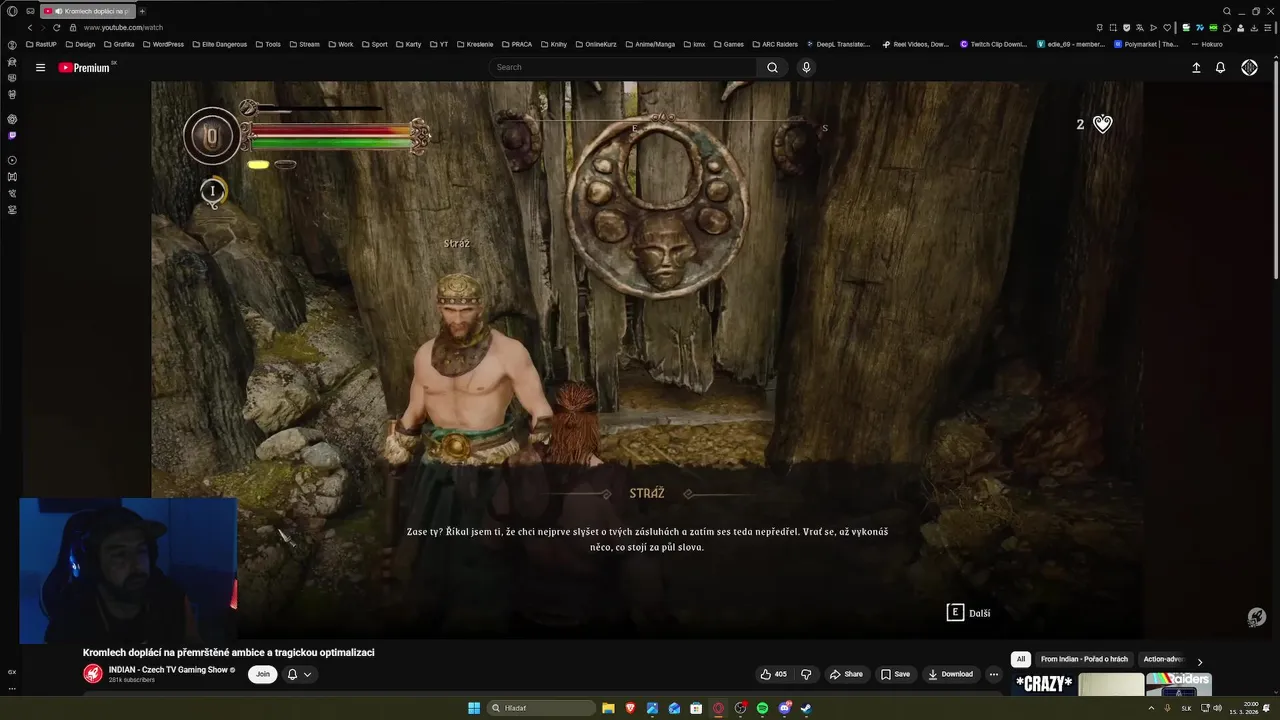
Task: Click the Download button
Action: (x=950, y=674)
